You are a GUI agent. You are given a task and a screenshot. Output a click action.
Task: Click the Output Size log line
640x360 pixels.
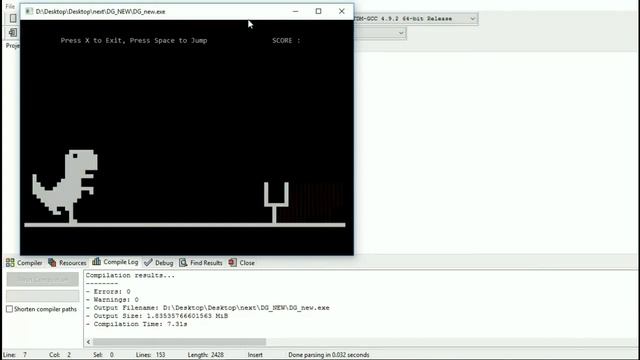(x=157, y=316)
